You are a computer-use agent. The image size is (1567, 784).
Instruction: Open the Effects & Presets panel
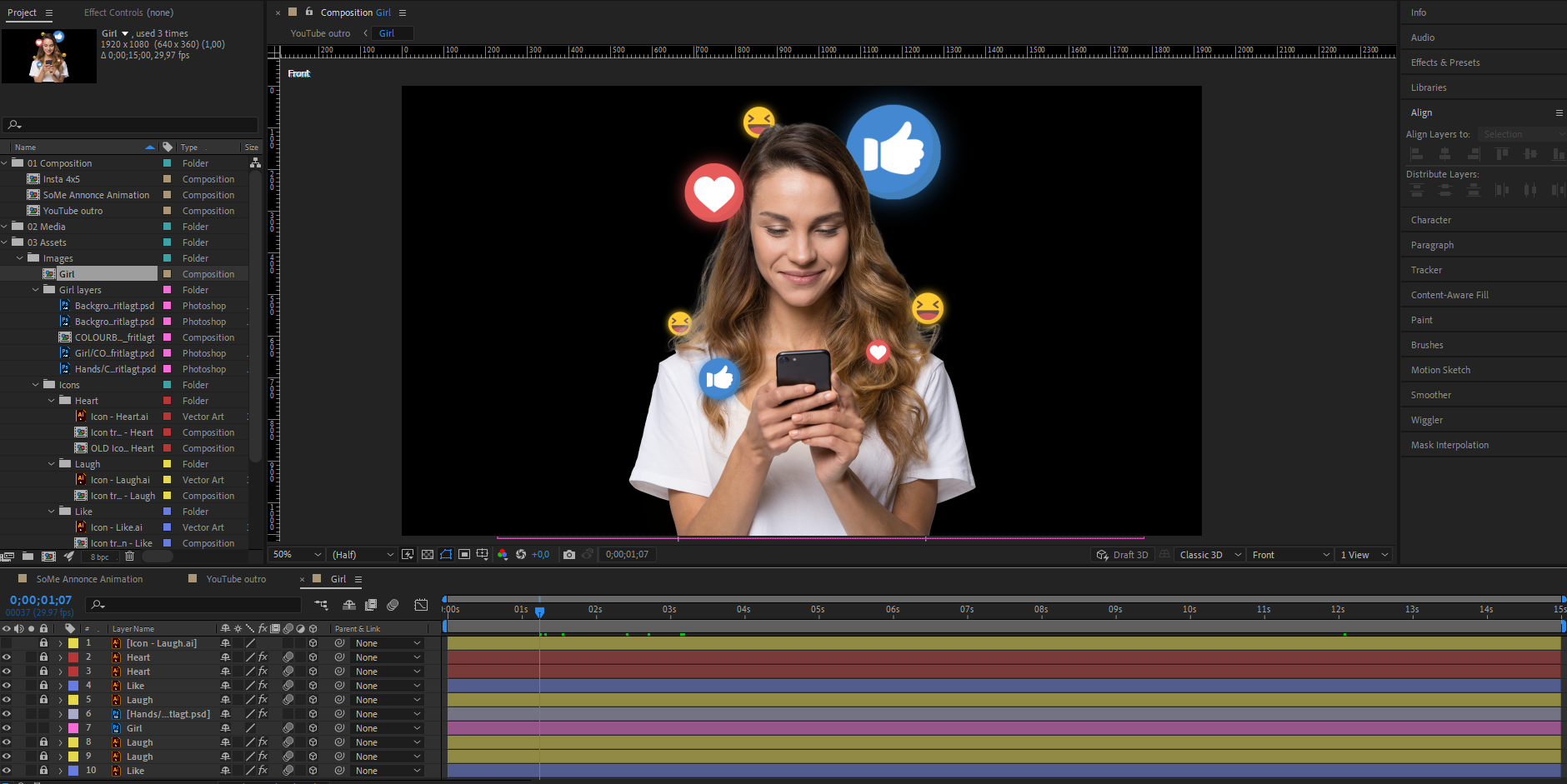coord(1445,62)
